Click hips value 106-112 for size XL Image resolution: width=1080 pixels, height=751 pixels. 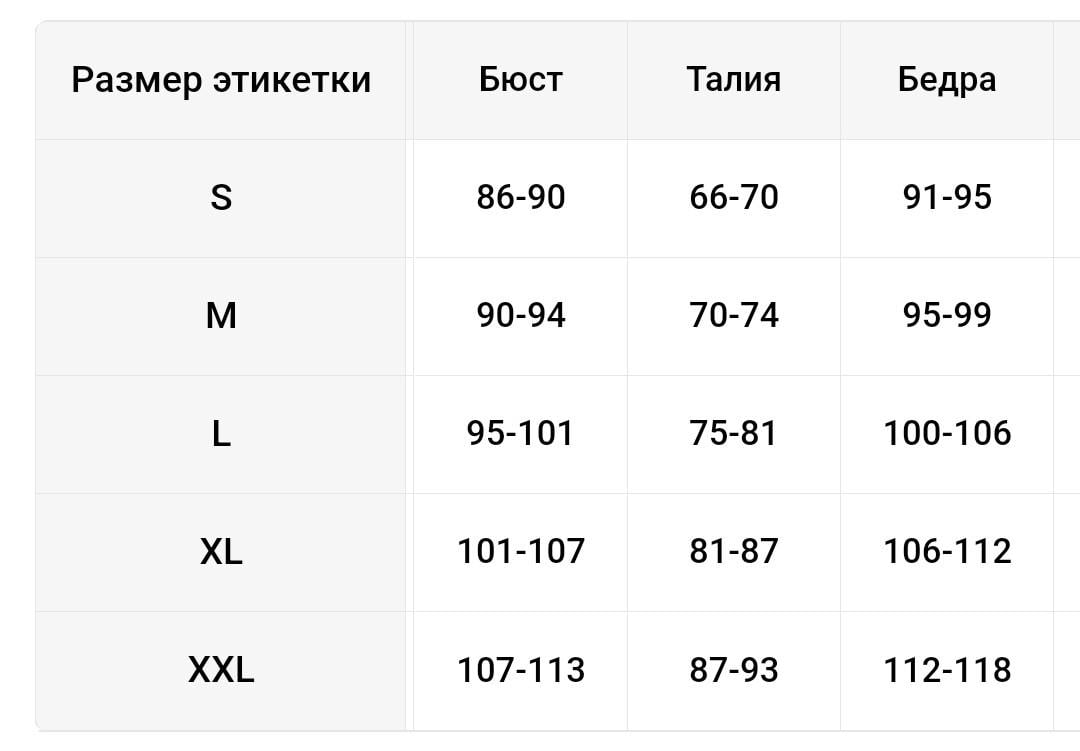[x=946, y=552]
